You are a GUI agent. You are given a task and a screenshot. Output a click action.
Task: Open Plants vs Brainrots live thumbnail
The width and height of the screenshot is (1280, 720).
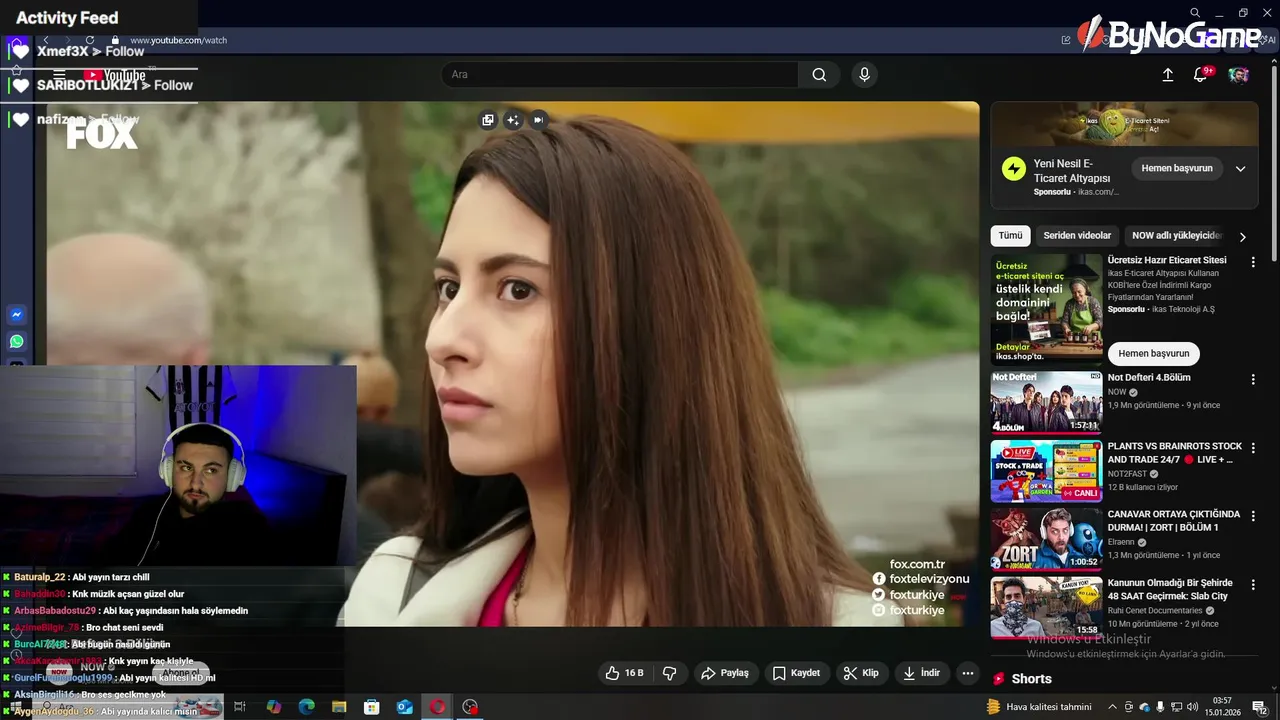pyautogui.click(x=1046, y=470)
